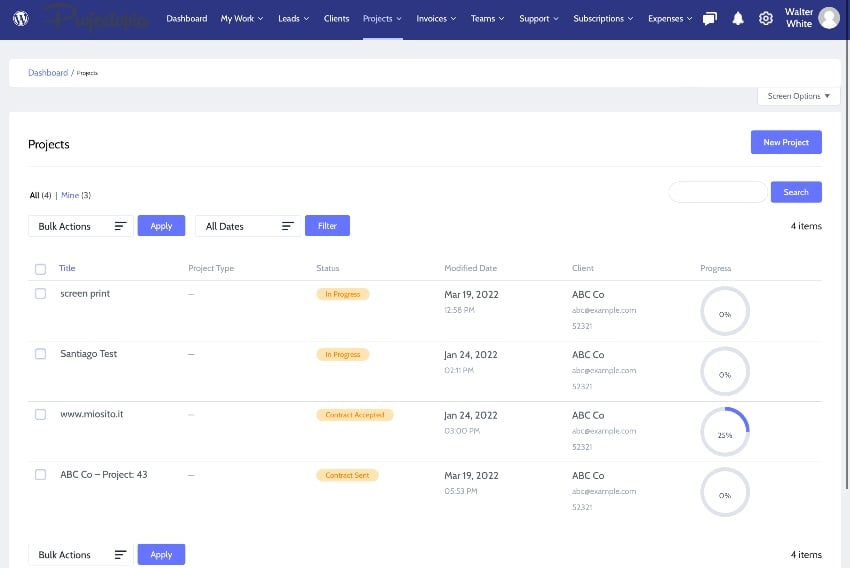The image size is (850, 568).
Task: Click the projects search input field
Action: 718,192
